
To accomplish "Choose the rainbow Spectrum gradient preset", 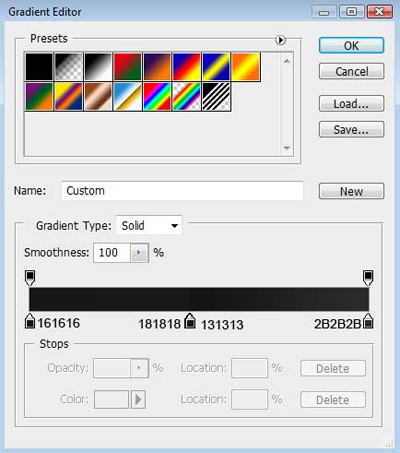I will [x=157, y=97].
